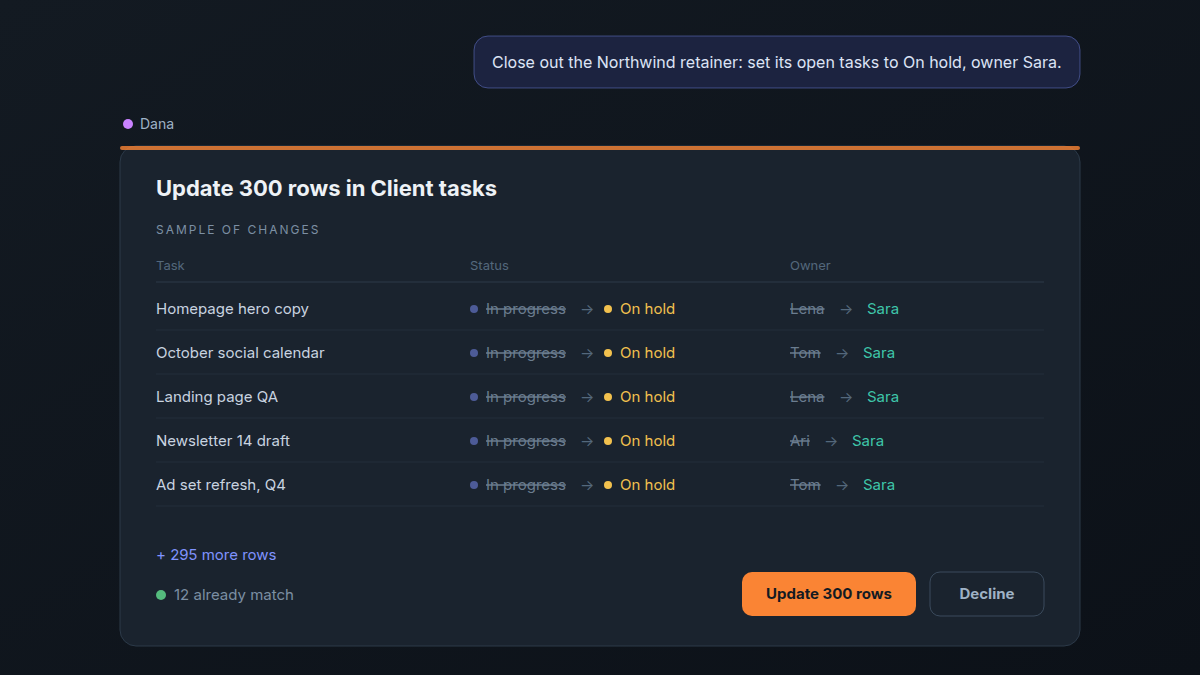Select the Newsletter 14 draft task
1200x675 pixels.
click(223, 441)
